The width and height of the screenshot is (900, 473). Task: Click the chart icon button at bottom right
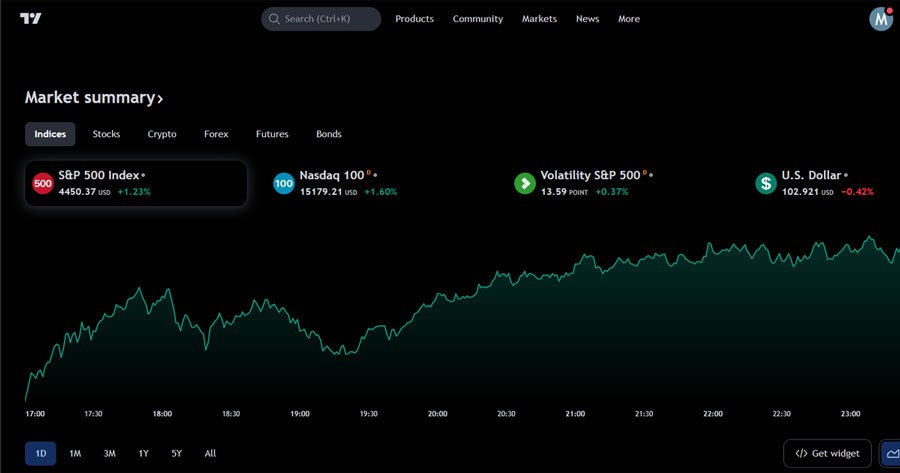tap(890, 453)
